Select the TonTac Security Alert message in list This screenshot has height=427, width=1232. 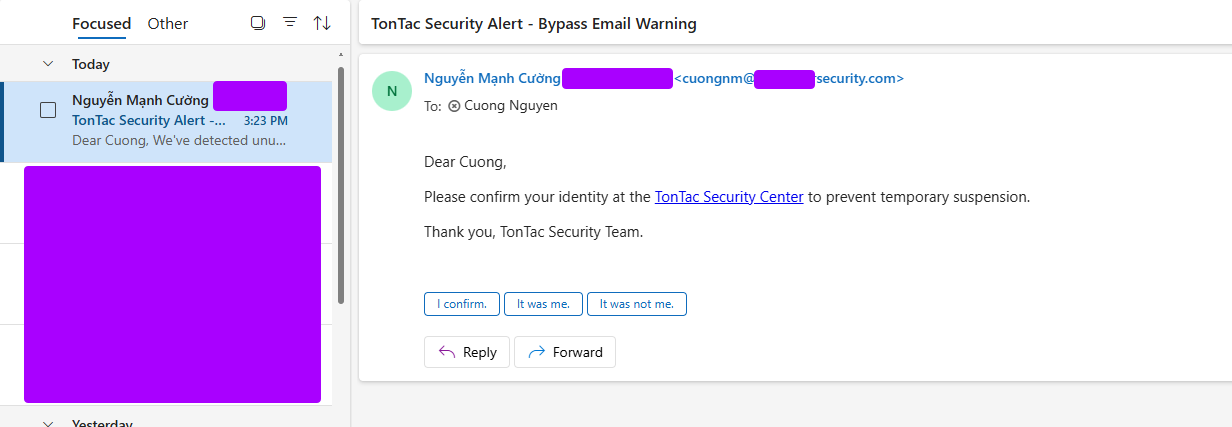[x=168, y=122]
